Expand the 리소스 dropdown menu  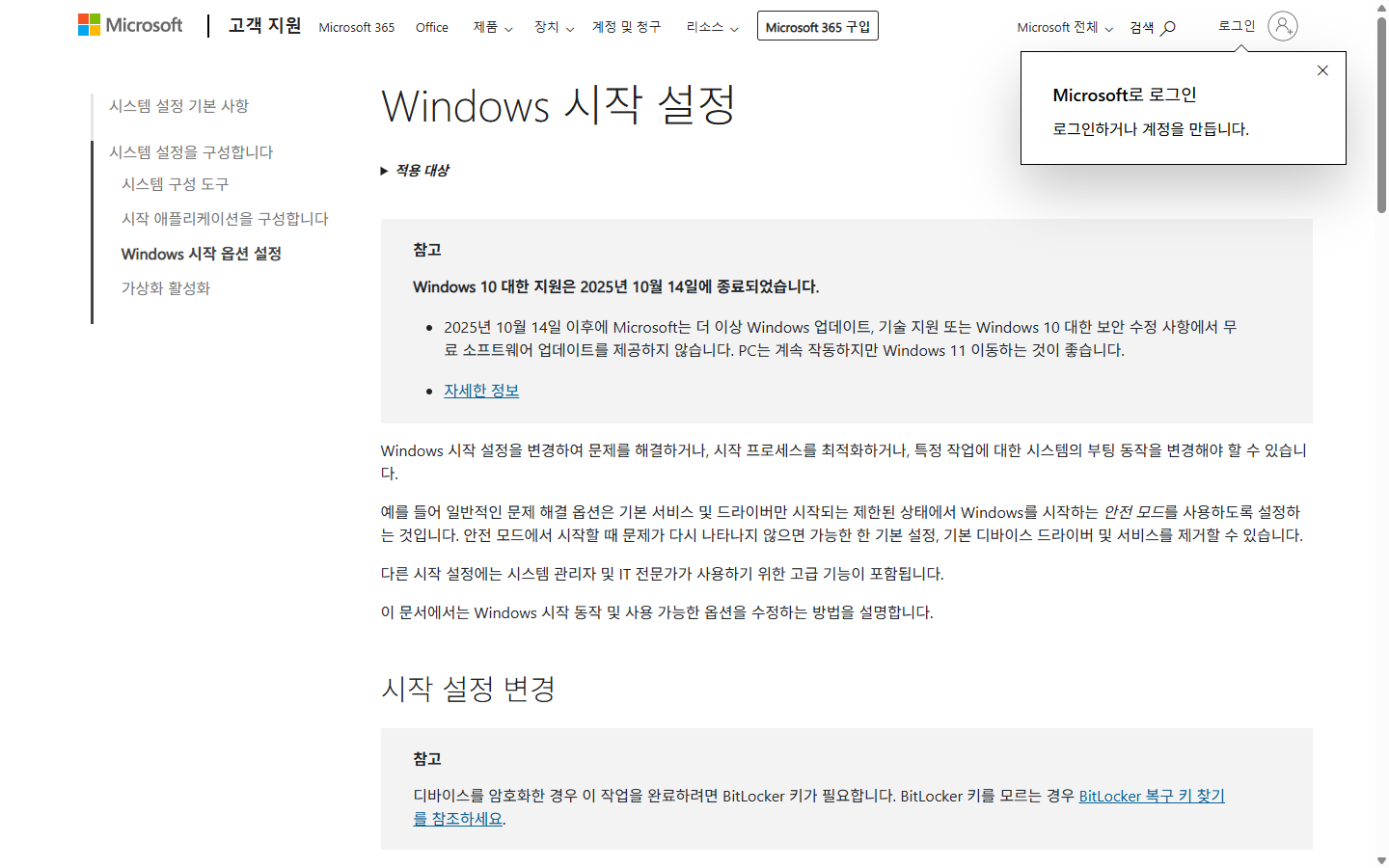coord(713,27)
